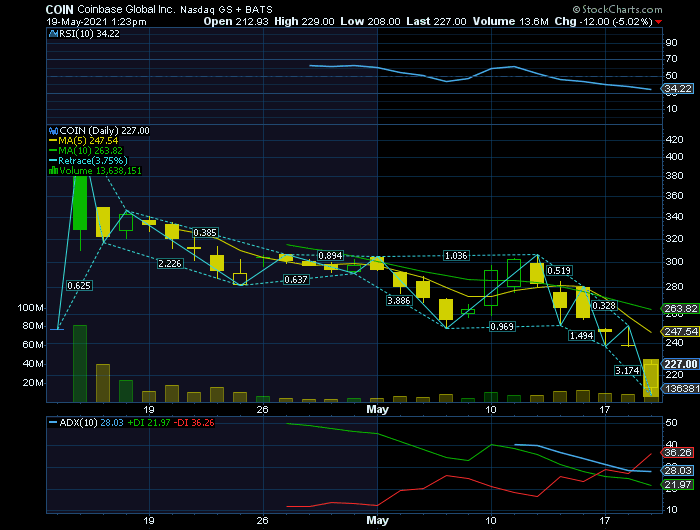Click the retracement label 0.625
Screen dimensions: 700x530
(x=79, y=286)
